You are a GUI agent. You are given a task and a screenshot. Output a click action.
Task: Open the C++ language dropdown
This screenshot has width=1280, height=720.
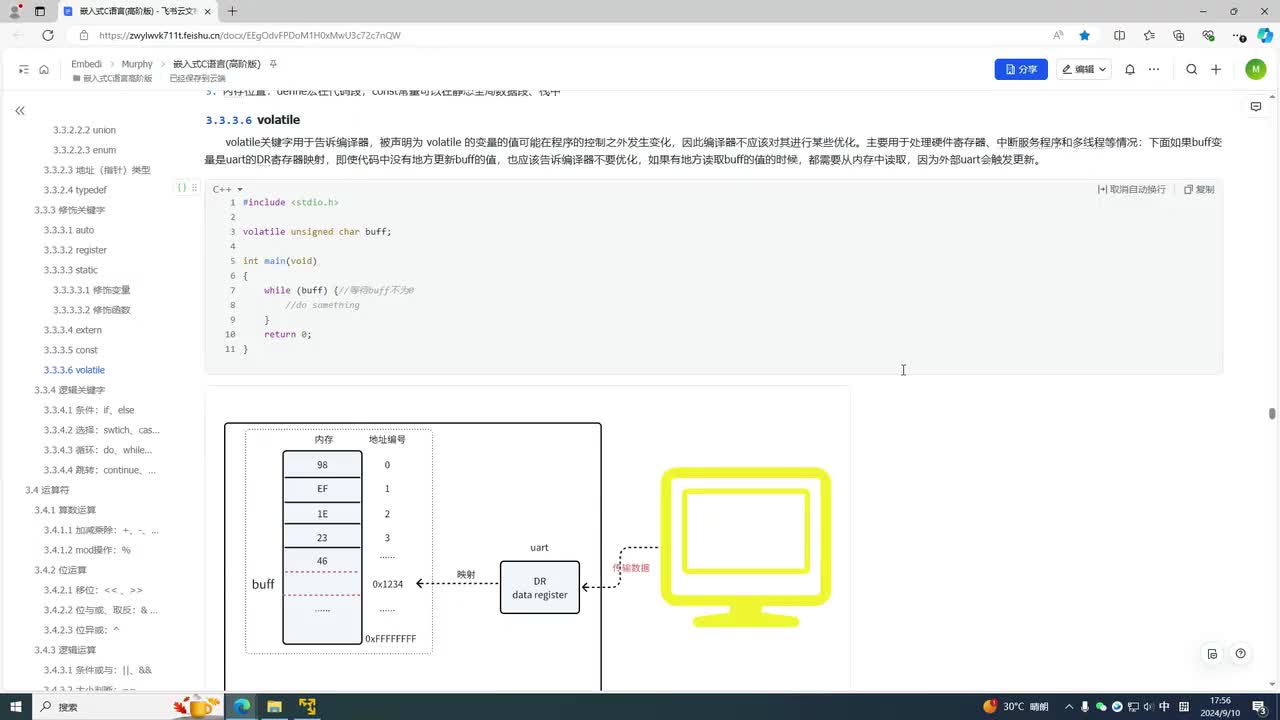point(228,189)
